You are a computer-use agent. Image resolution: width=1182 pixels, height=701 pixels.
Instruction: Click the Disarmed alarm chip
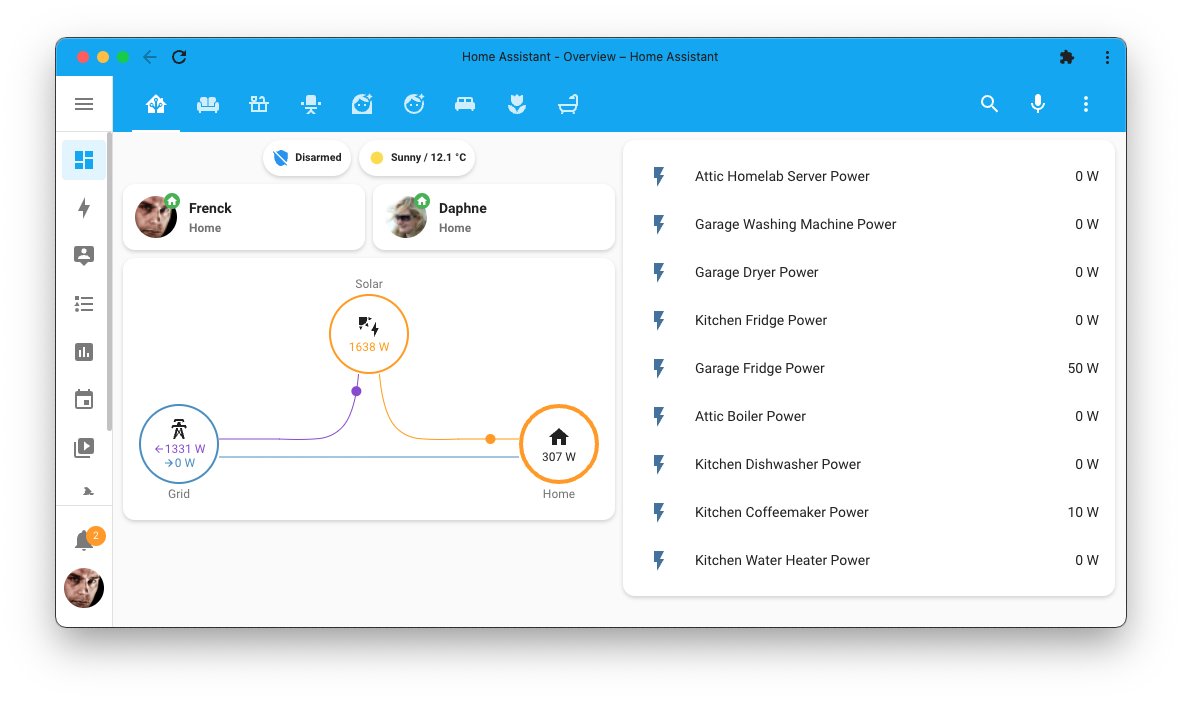click(307, 158)
